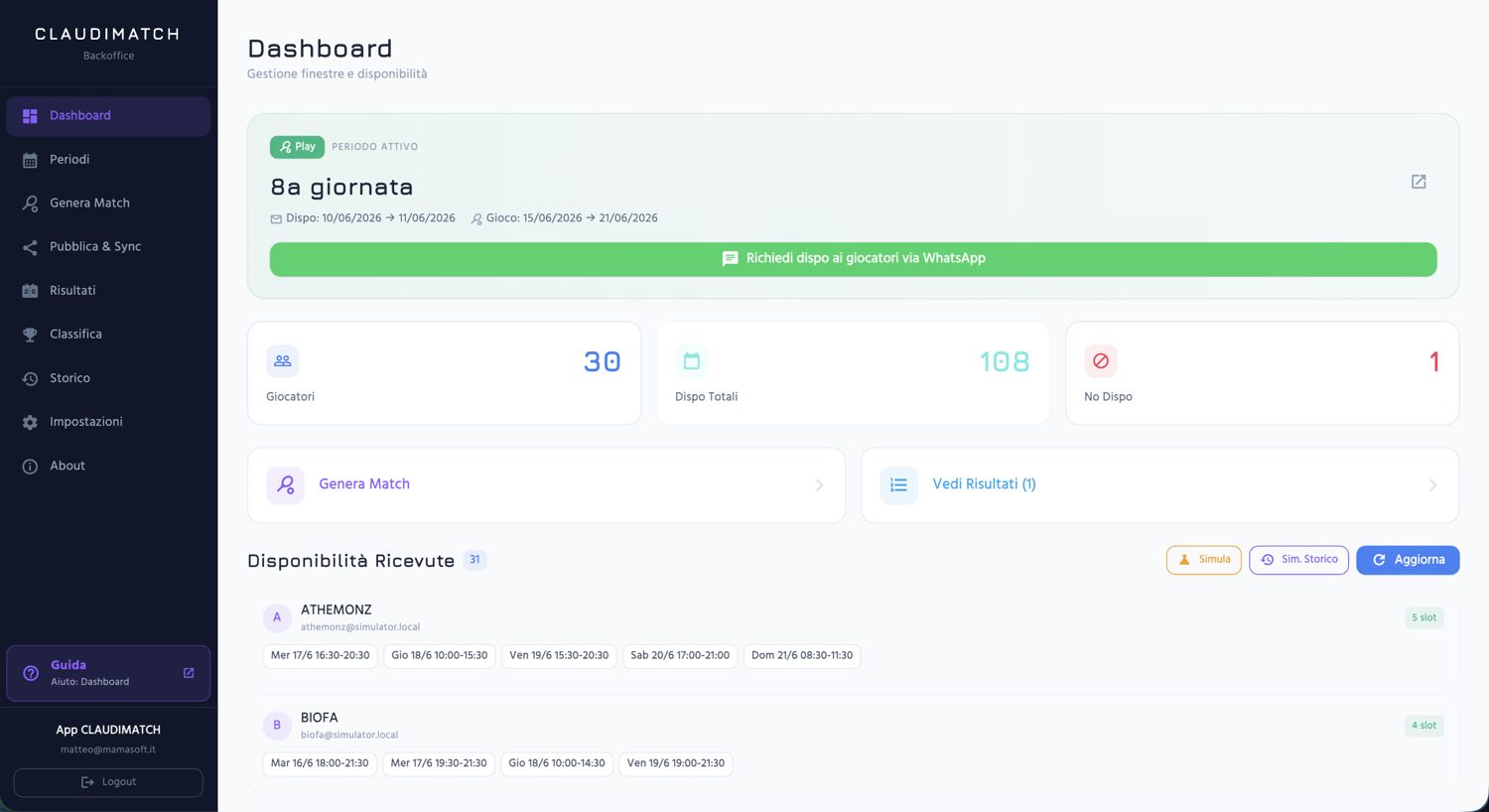The width and height of the screenshot is (1489, 812).
Task: Select the BIOFA player name
Action: click(320, 718)
